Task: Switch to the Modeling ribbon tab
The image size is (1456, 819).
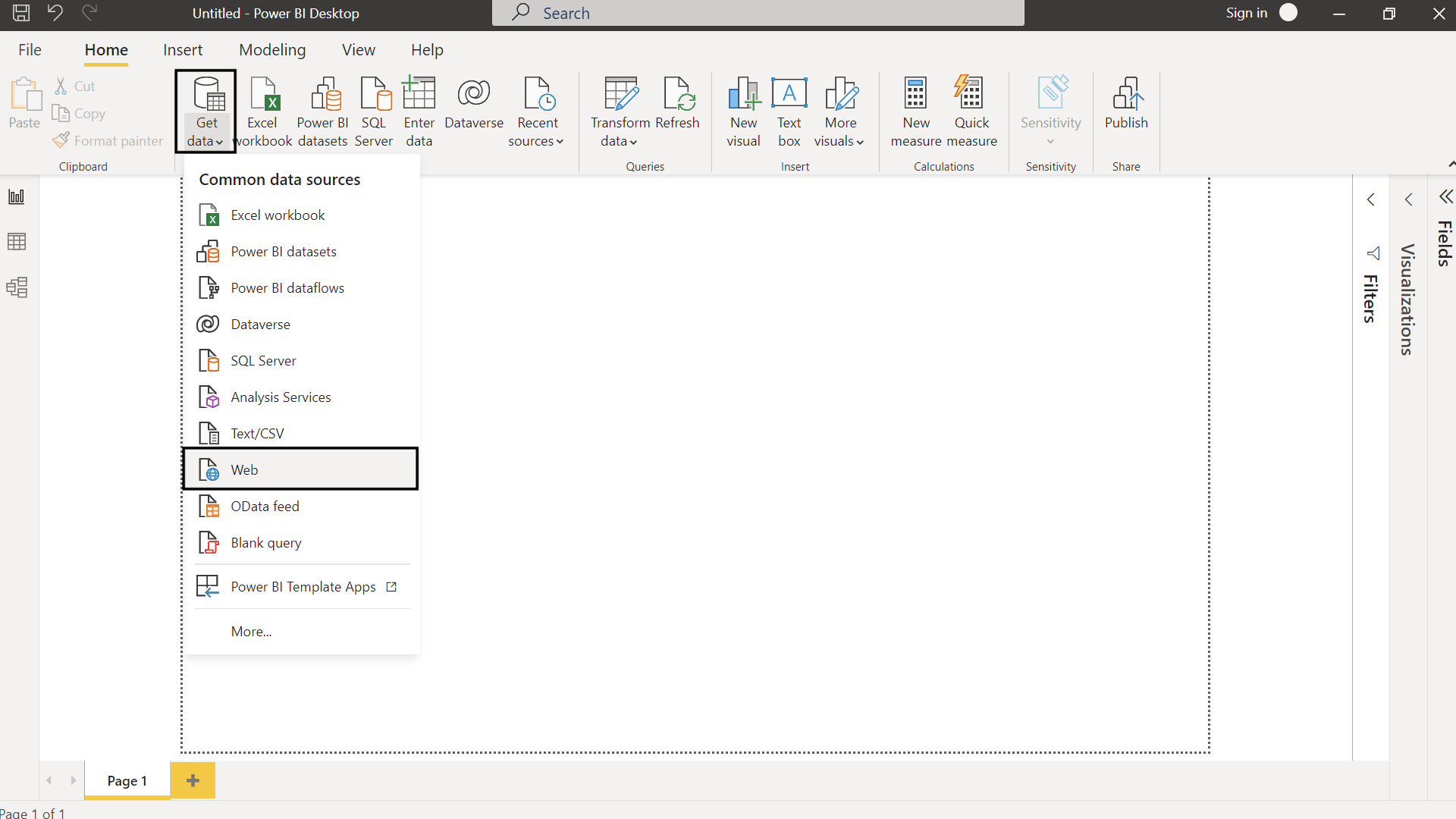Action: click(x=272, y=50)
